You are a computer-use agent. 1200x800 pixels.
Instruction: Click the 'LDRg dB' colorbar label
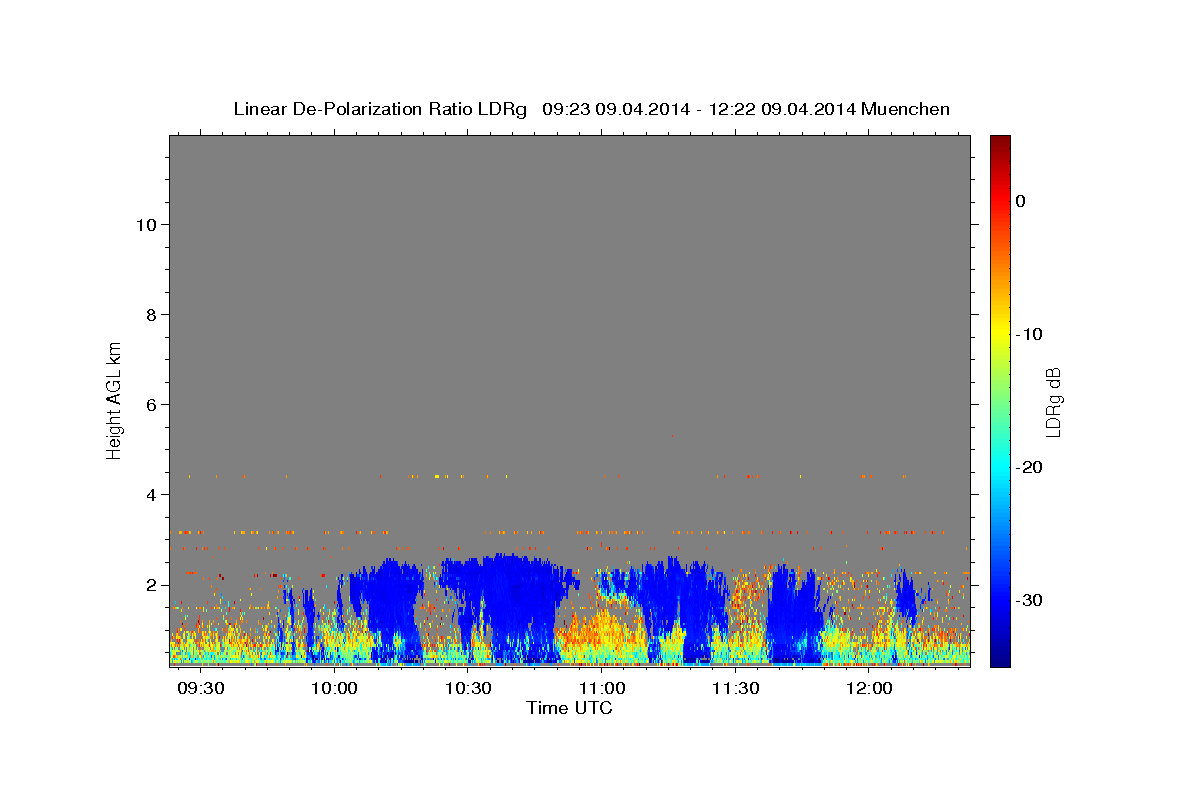click(1052, 400)
